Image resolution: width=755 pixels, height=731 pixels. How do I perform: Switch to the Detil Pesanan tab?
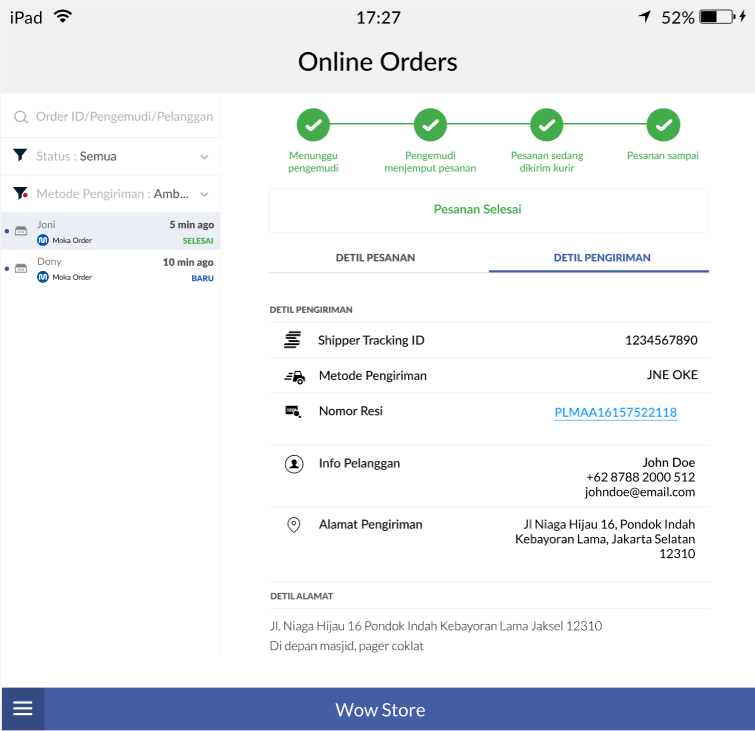375,258
